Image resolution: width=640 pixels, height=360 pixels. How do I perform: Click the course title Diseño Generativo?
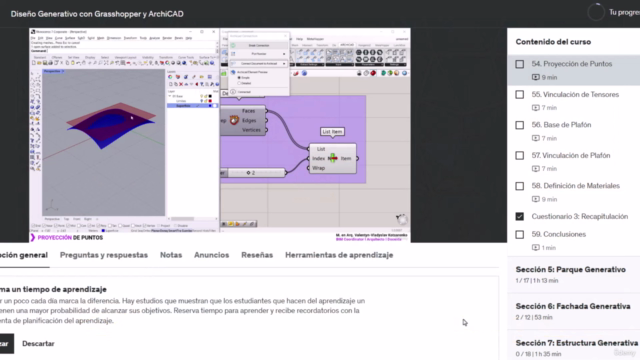[97, 14]
